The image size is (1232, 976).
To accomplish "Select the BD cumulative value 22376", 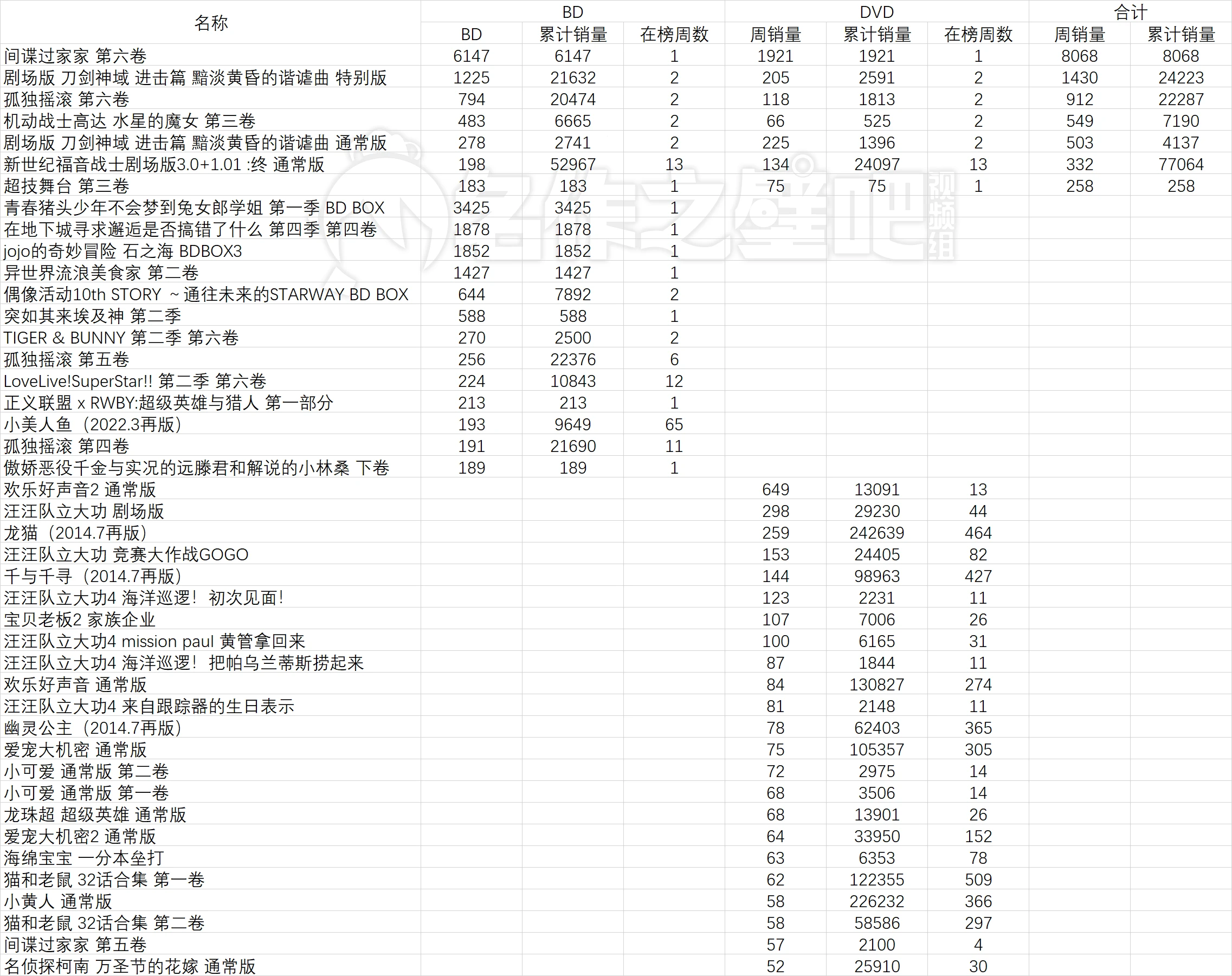I will [x=572, y=360].
